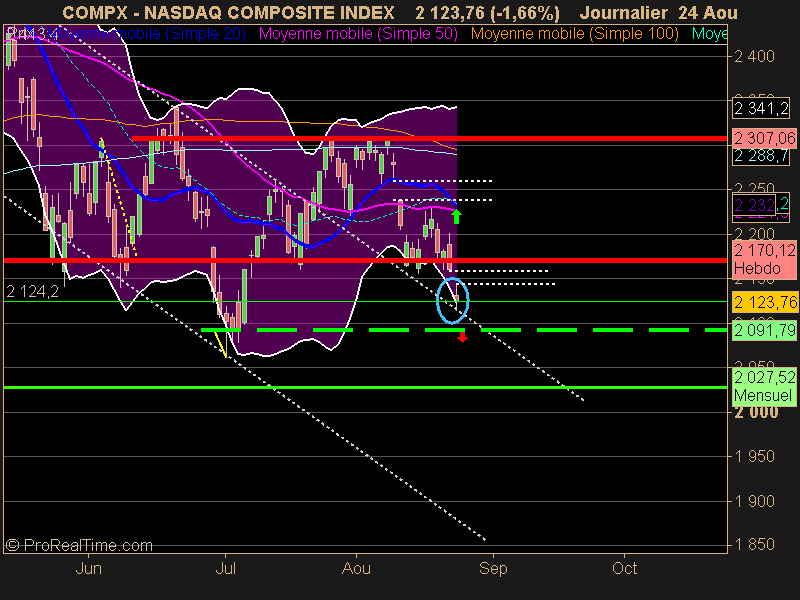Screen dimensions: 800x600
Task: Click the Sep month label
Action: click(493, 568)
